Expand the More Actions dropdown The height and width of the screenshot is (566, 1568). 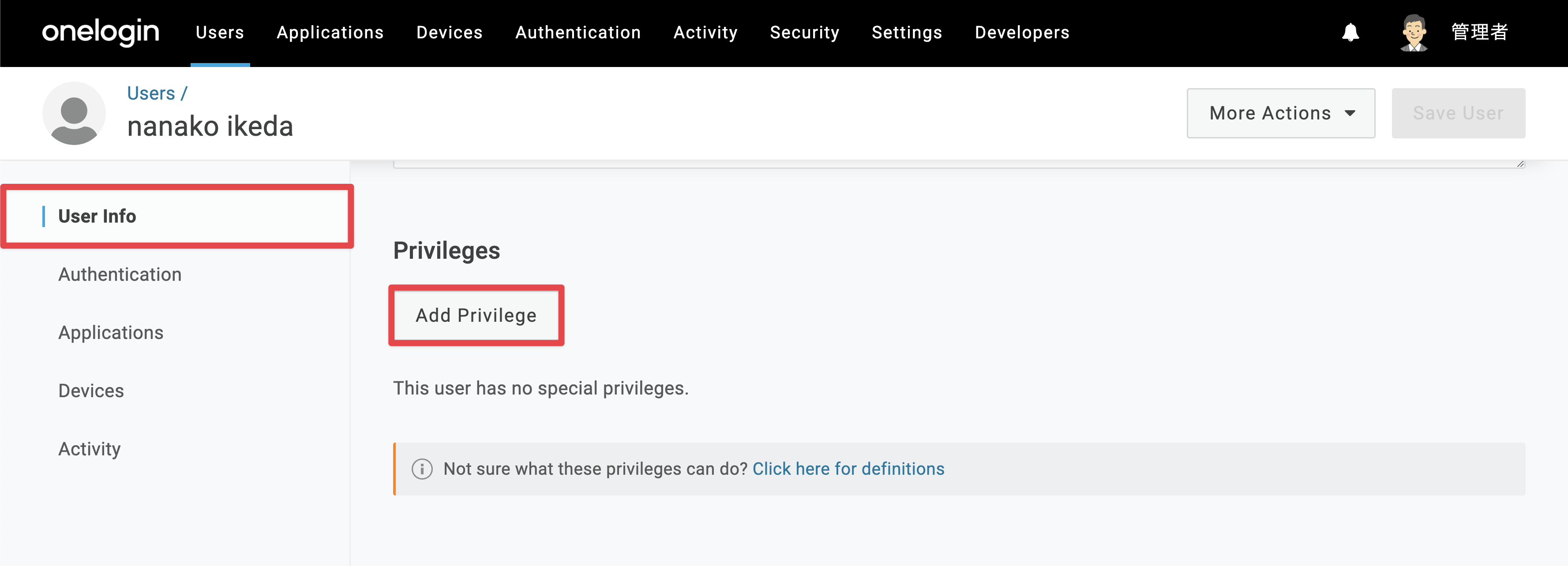[1281, 113]
